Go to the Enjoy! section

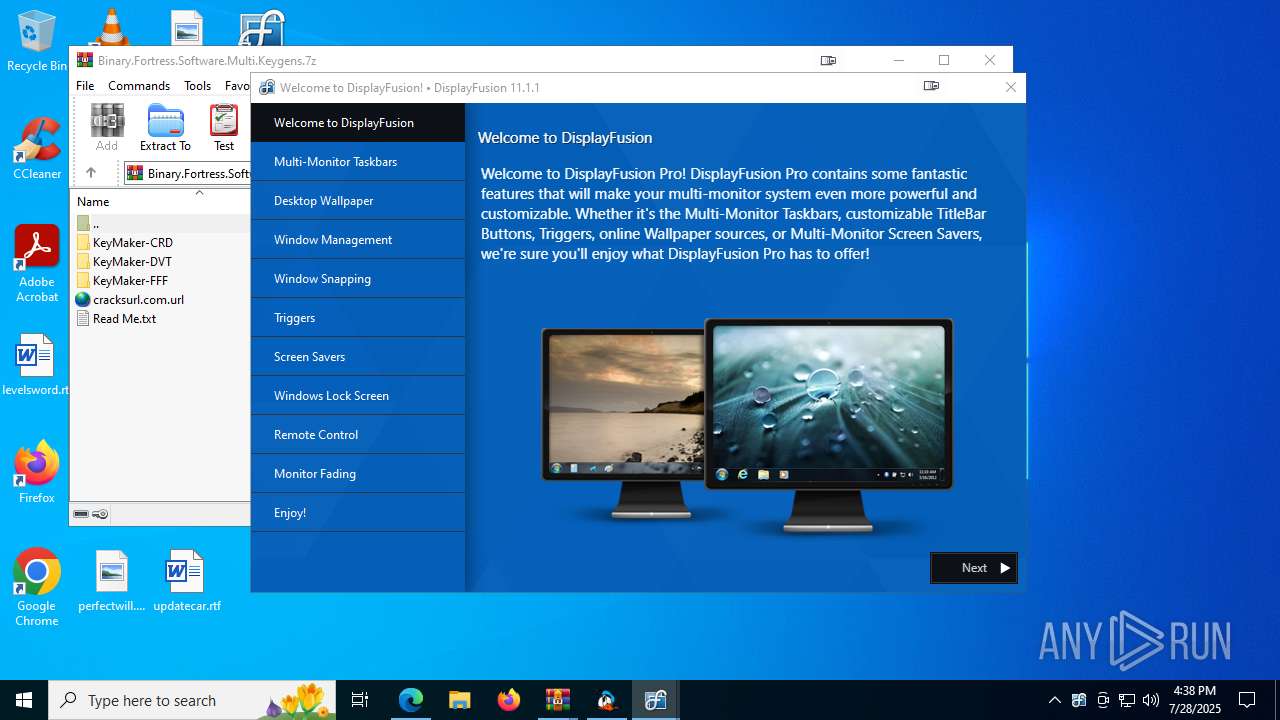click(358, 513)
